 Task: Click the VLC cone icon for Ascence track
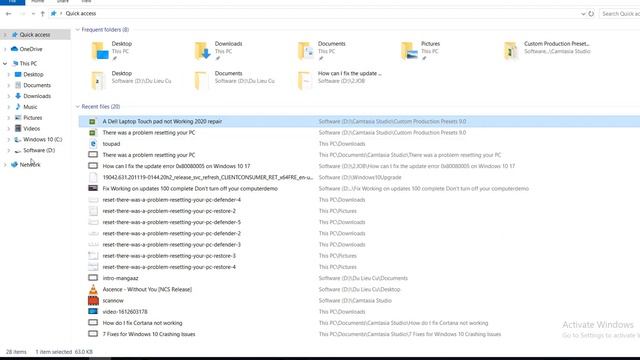click(x=93, y=289)
